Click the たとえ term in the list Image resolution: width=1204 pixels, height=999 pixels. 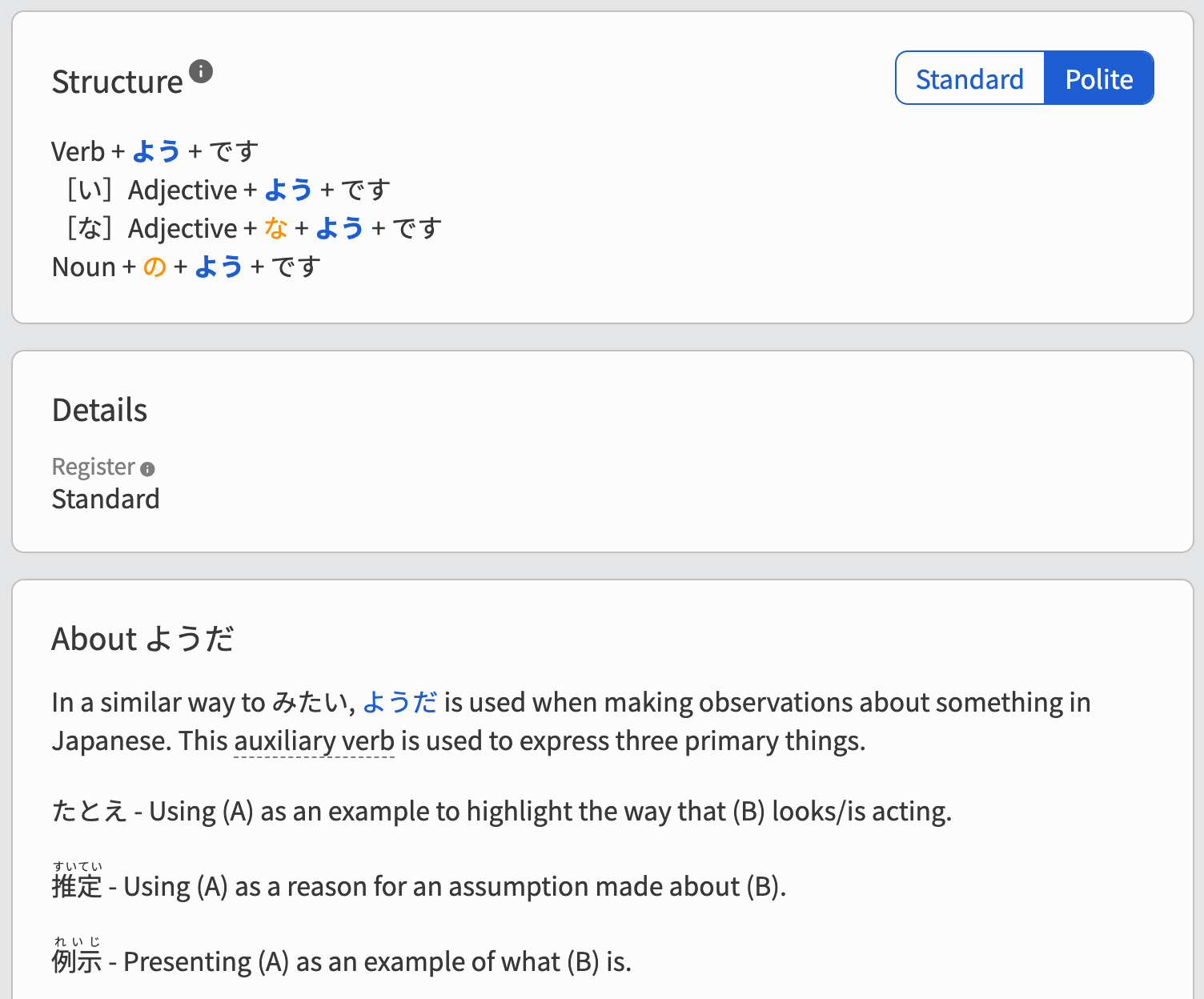pyautogui.click(x=89, y=811)
